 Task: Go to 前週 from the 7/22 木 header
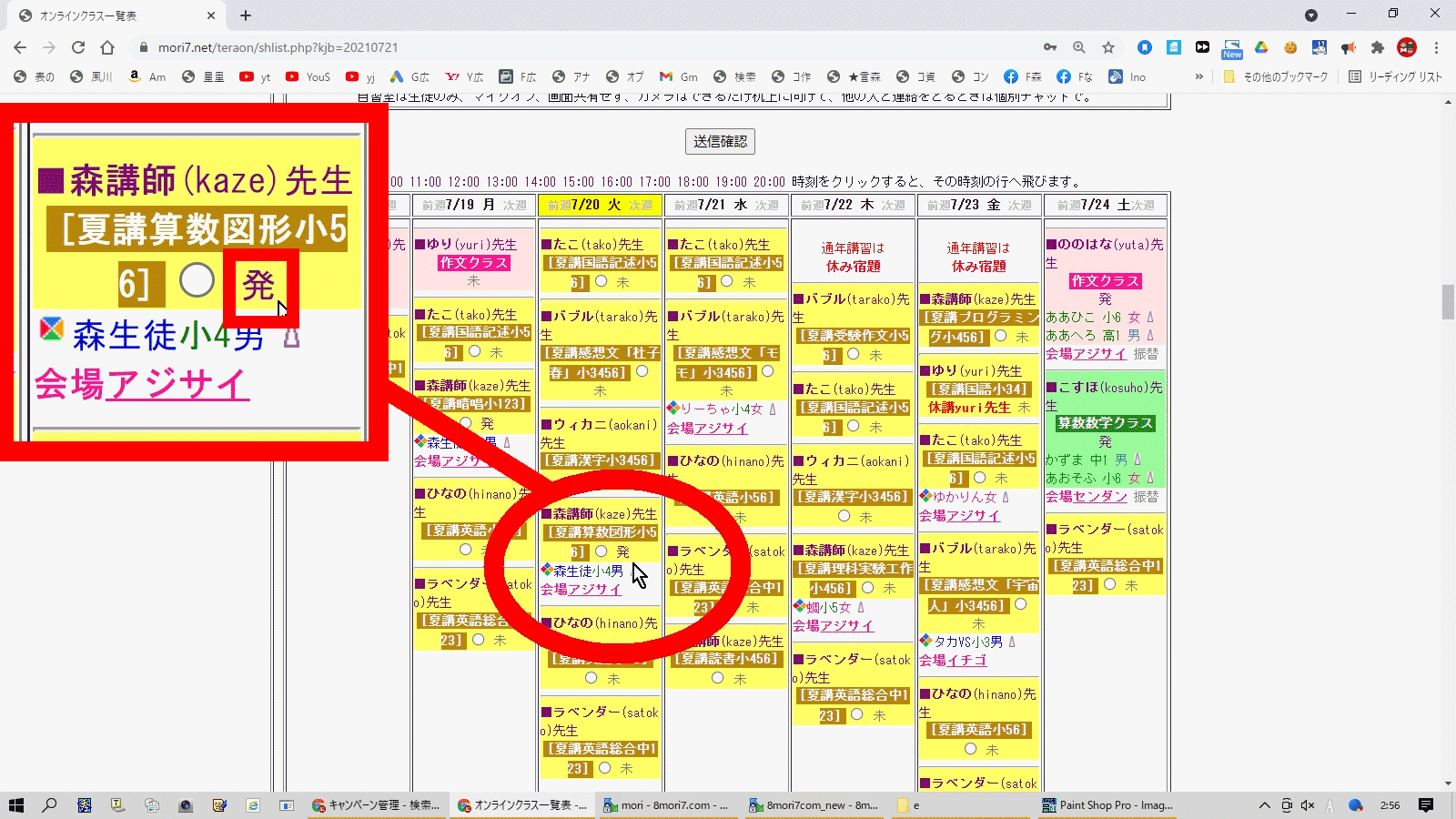pyautogui.click(x=813, y=206)
